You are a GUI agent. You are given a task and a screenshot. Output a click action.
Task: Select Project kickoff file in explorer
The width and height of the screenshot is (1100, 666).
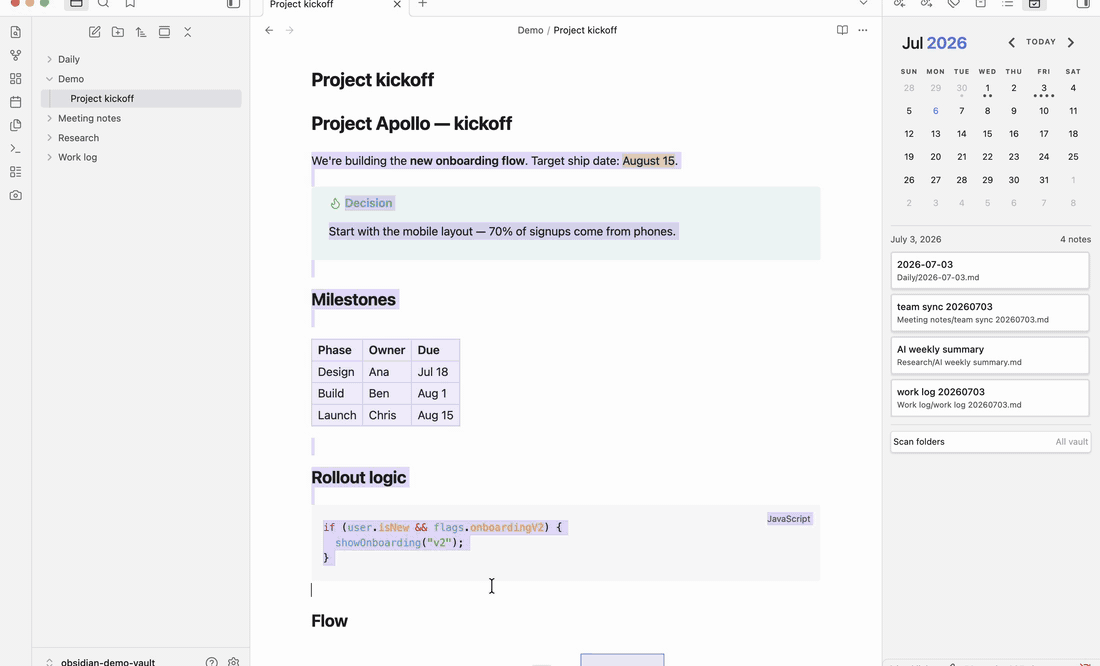point(141,98)
